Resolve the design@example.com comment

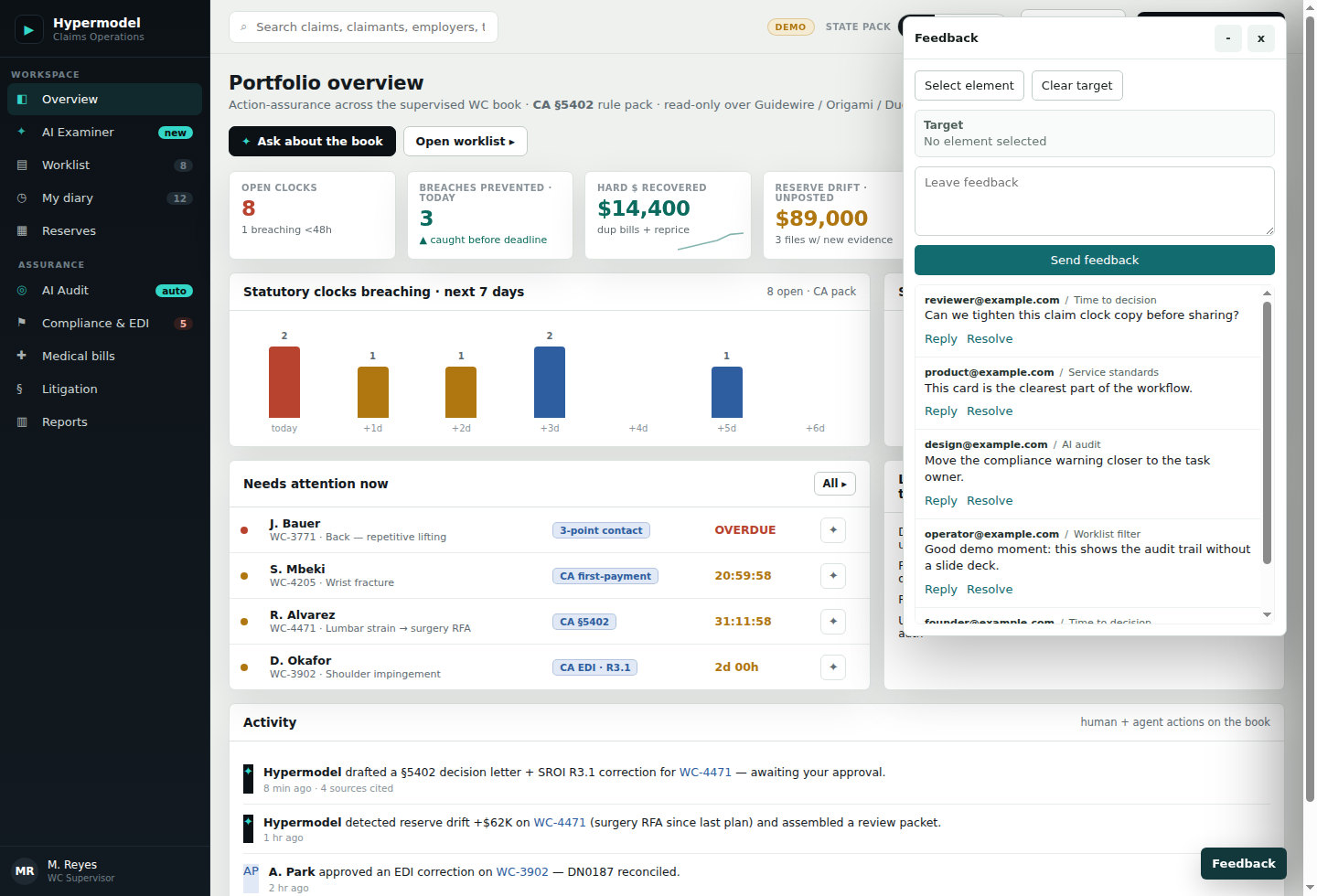coord(990,501)
